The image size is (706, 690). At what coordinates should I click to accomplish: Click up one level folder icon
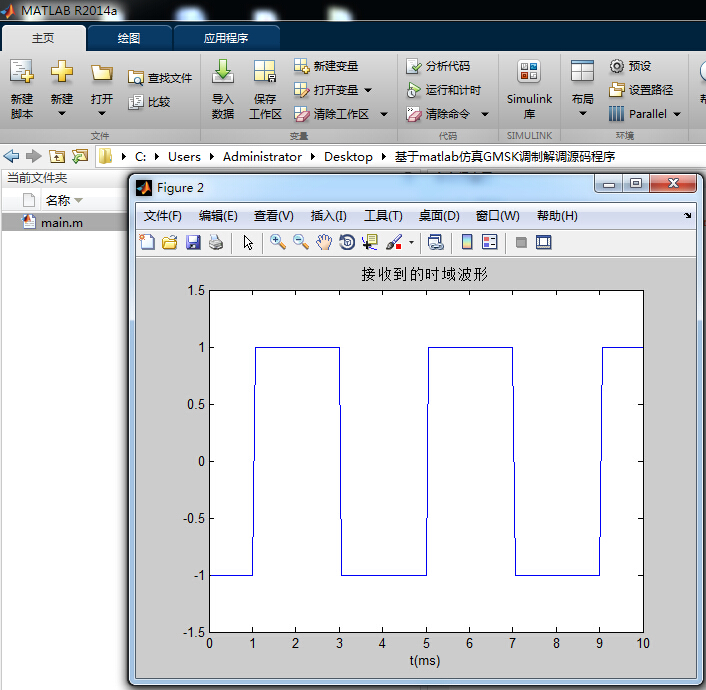pyautogui.click(x=57, y=156)
